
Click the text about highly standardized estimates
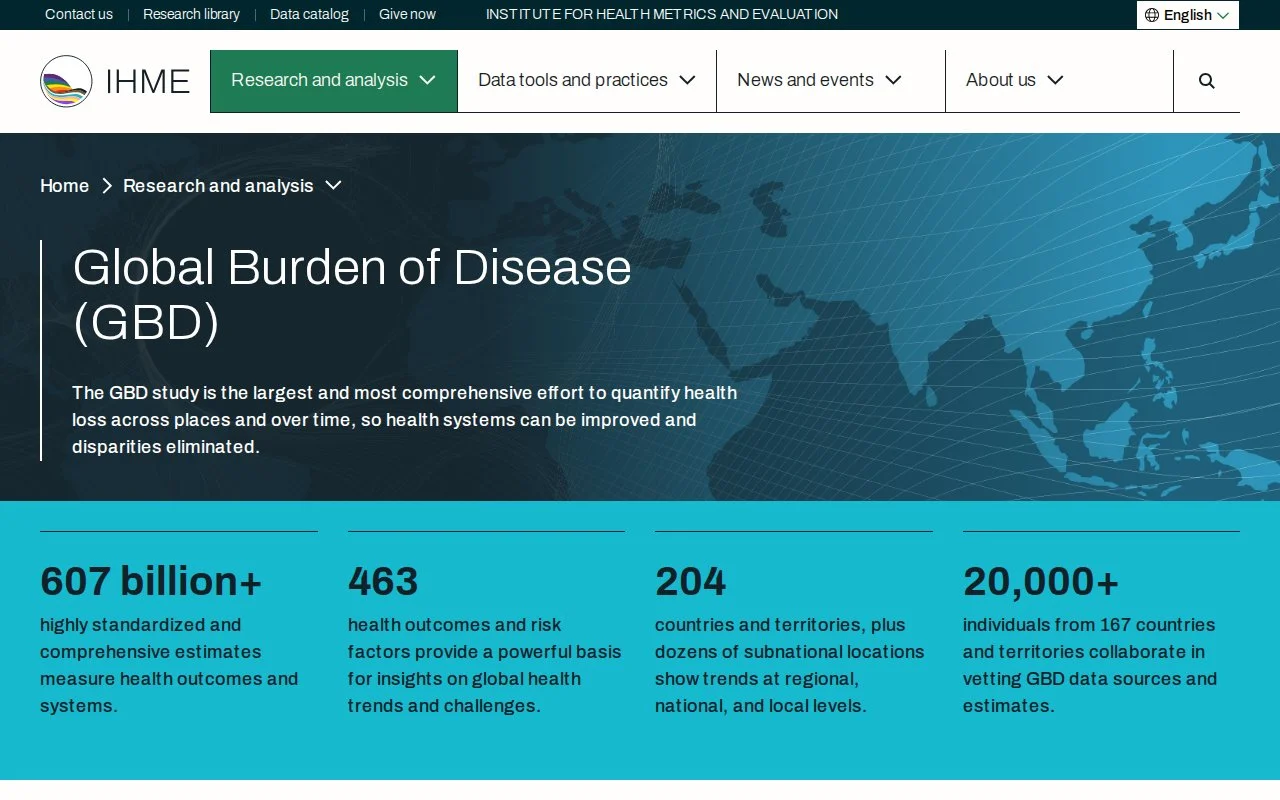(x=169, y=665)
